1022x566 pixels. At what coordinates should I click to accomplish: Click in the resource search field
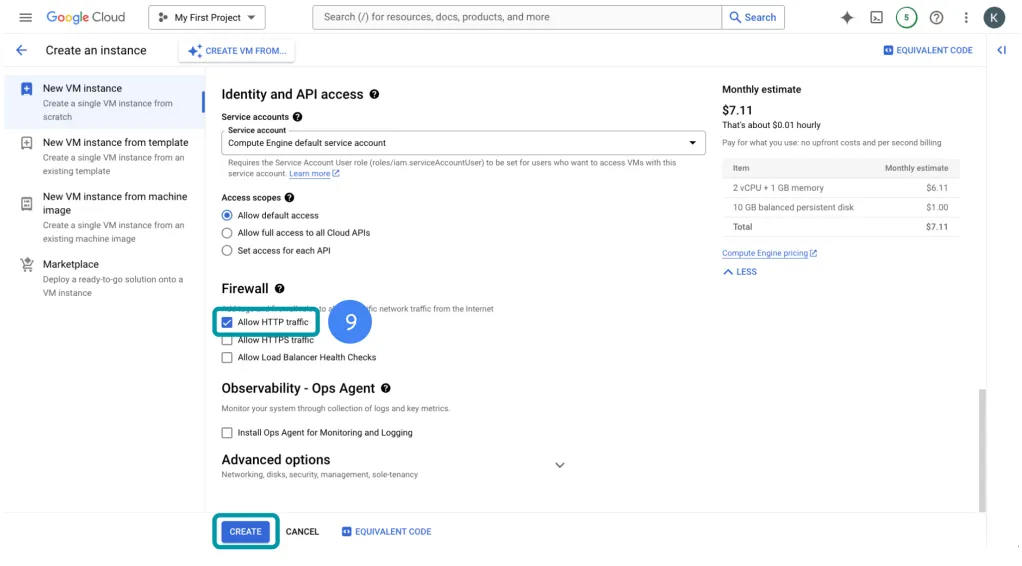pos(516,17)
